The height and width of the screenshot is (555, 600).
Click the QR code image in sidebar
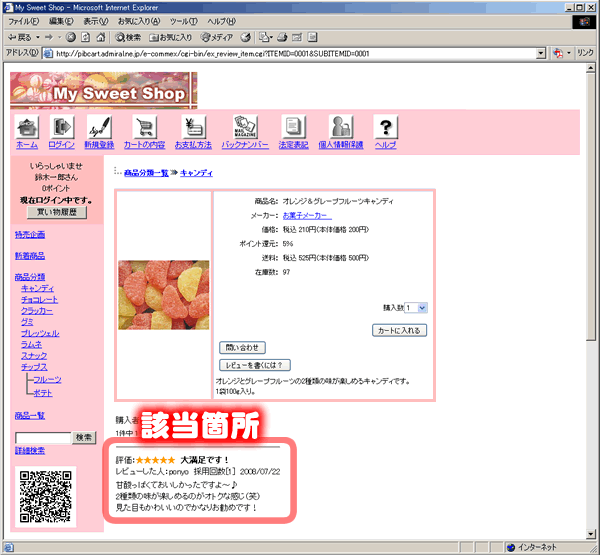tap(46, 496)
